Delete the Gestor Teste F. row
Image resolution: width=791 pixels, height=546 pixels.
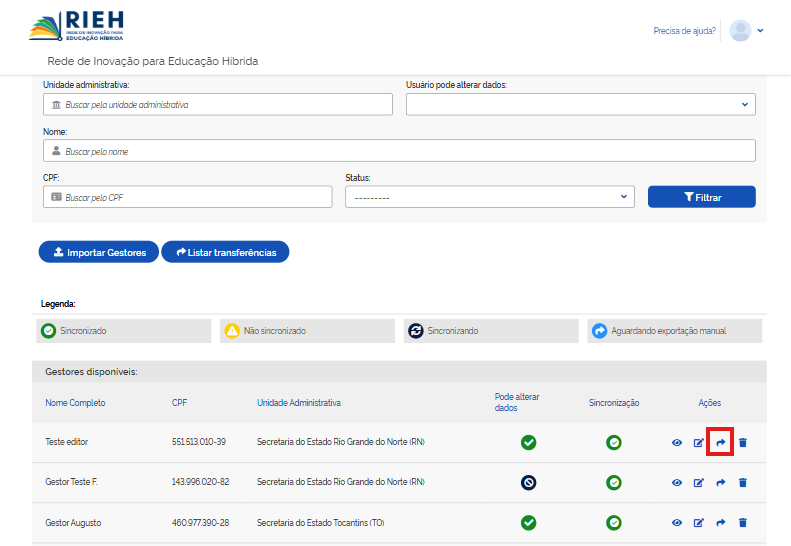pyautogui.click(x=743, y=482)
